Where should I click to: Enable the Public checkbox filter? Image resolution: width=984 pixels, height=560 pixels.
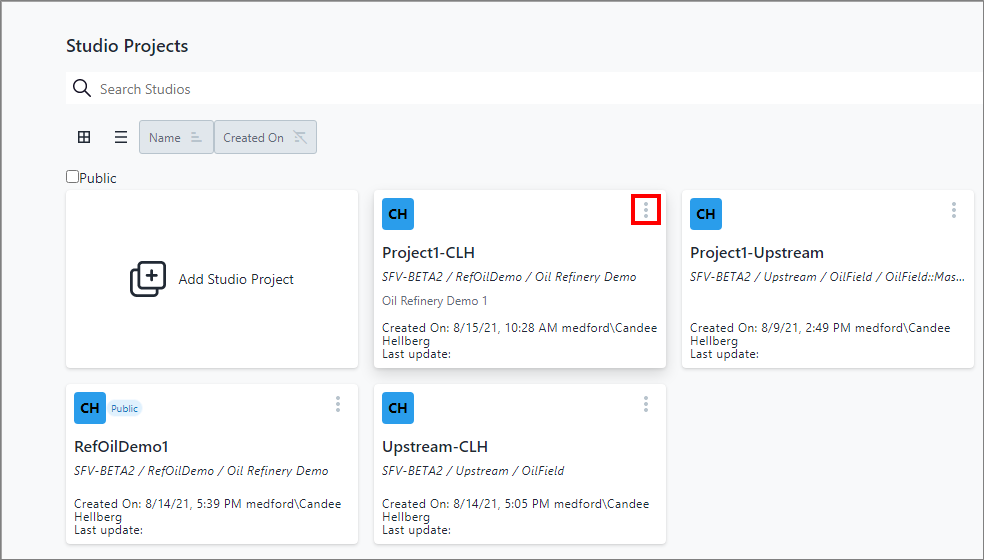(73, 177)
